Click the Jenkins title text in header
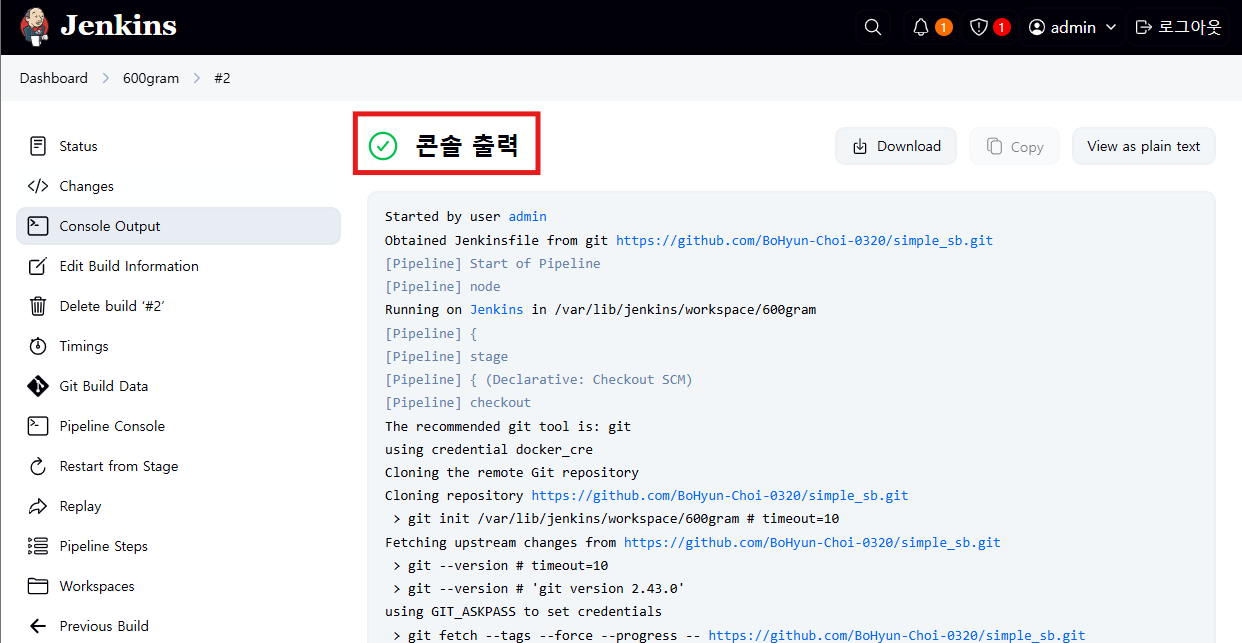Viewport: 1242px width, 643px height. coord(118,26)
